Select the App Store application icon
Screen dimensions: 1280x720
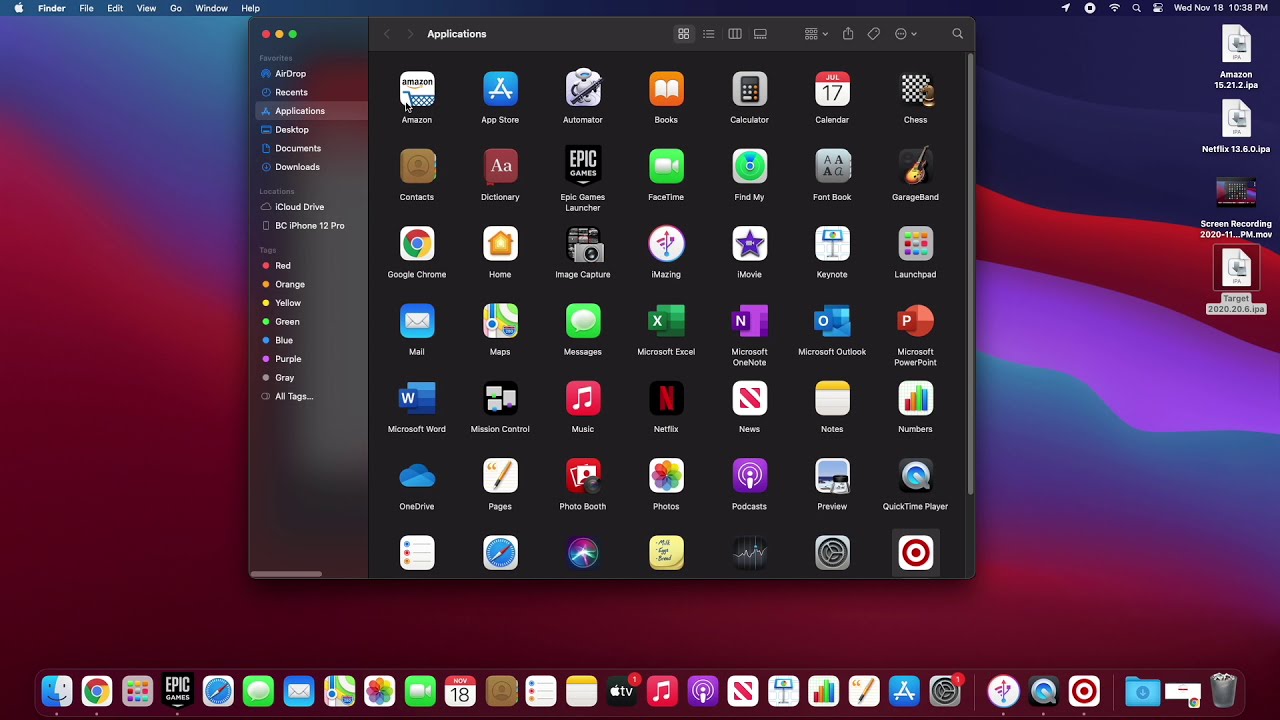coord(500,89)
